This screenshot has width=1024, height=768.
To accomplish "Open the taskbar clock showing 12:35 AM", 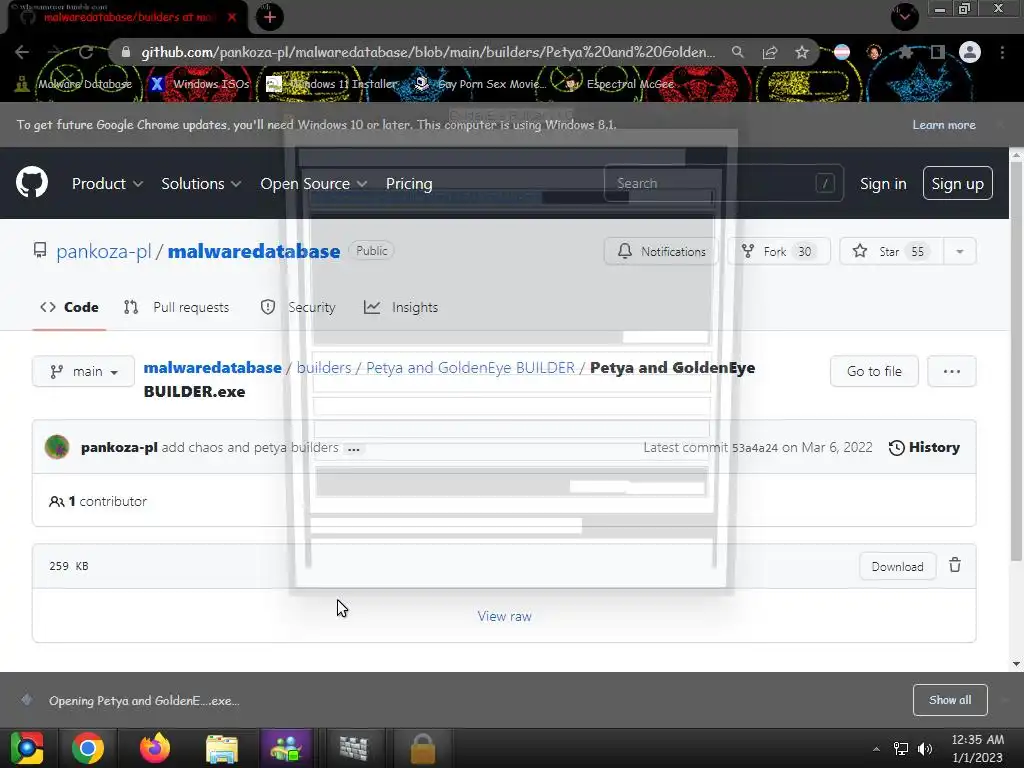I will click(978, 749).
